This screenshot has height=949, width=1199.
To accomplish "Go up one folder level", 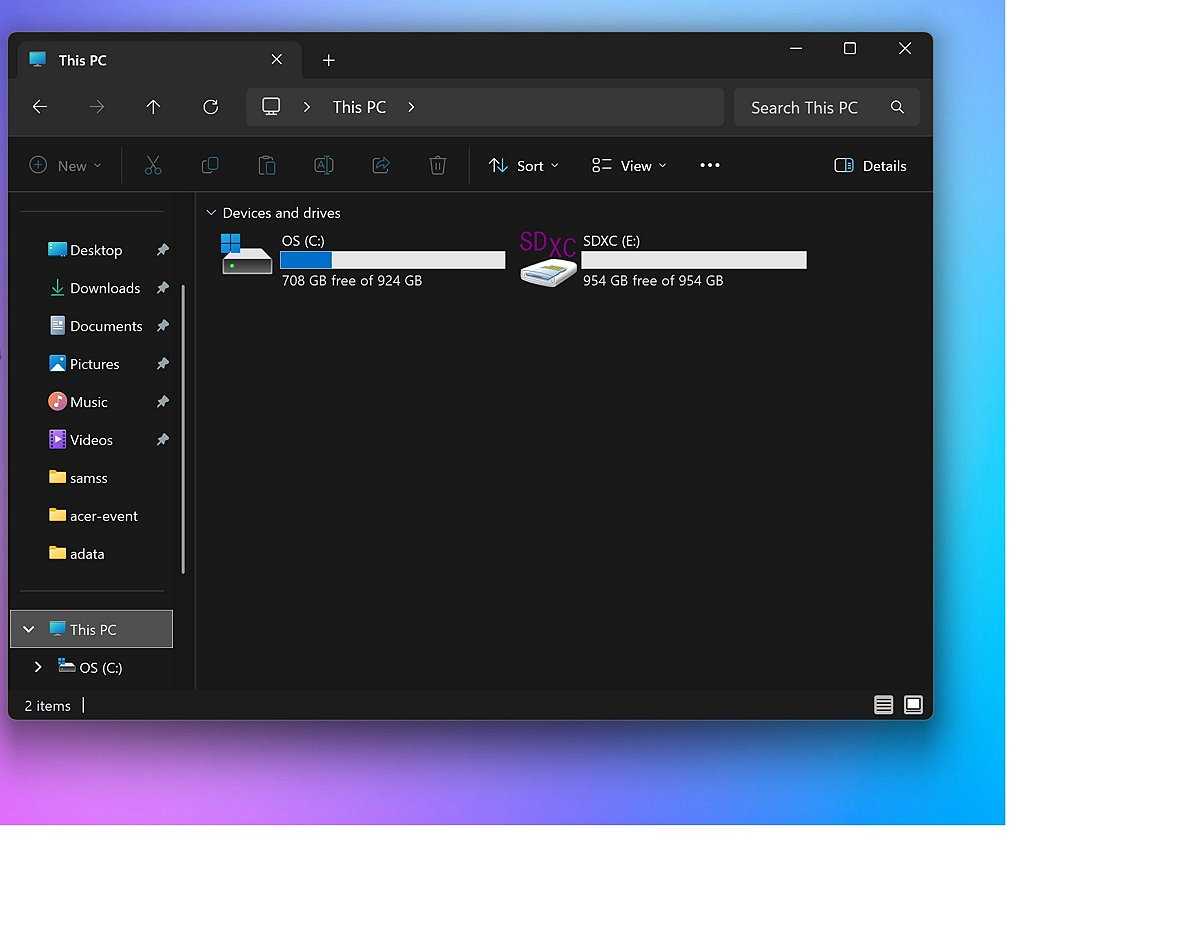I will click(153, 107).
